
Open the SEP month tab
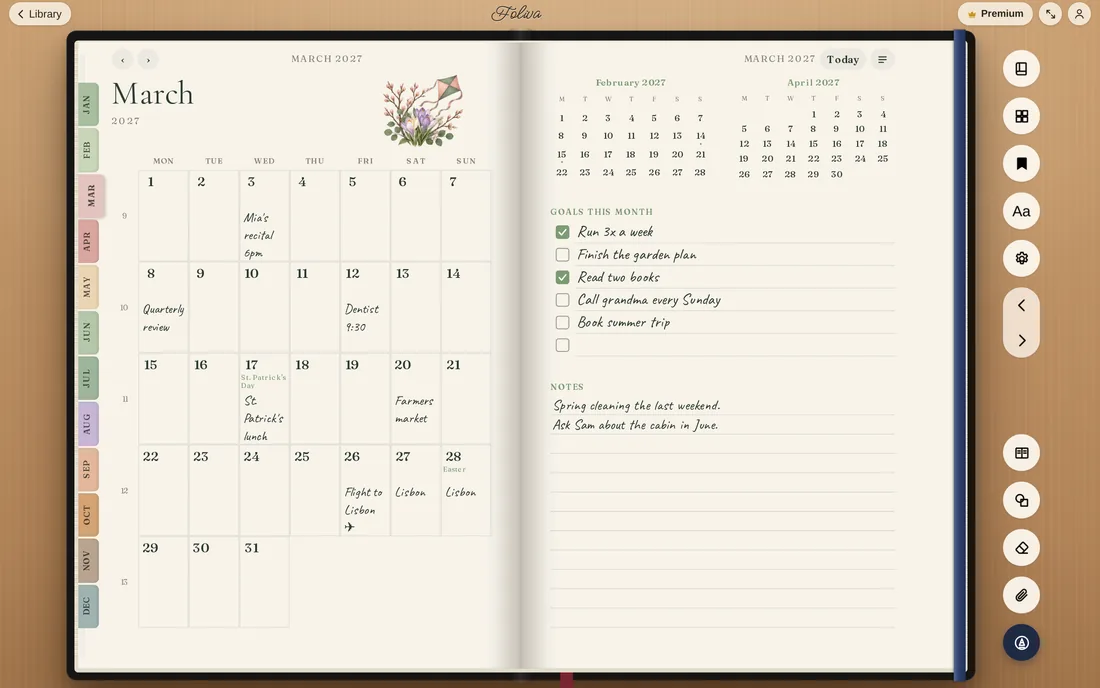coord(88,469)
